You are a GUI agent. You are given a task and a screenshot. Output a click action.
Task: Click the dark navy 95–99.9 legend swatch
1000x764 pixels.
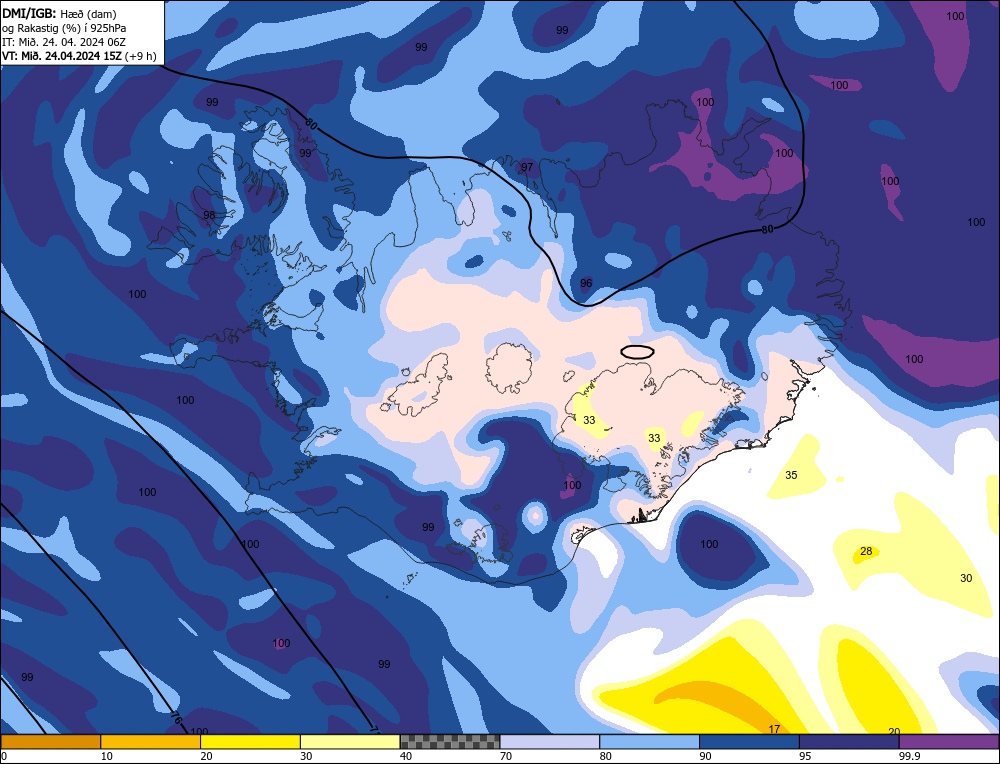(849, 741)
